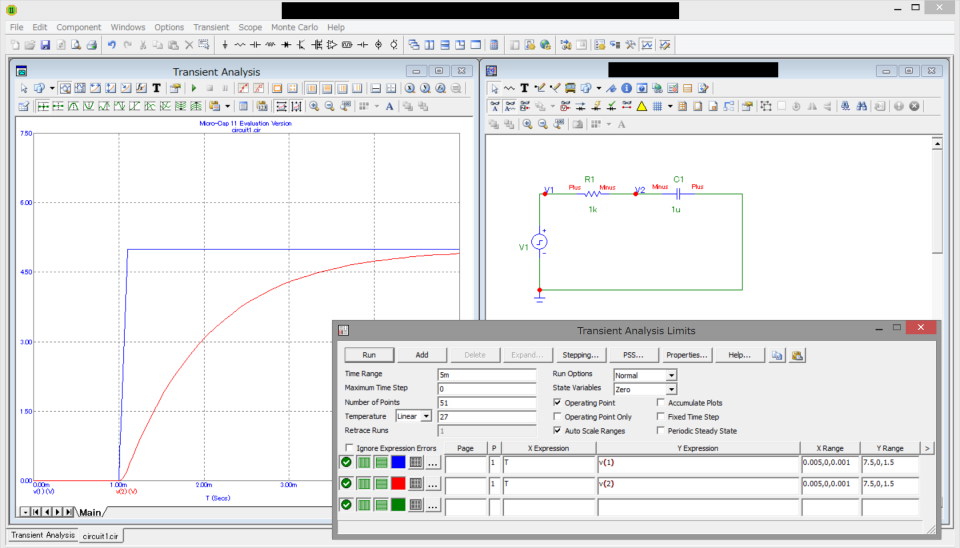Screen dimensions: 960x548
Task: Click the Stepping... button
Action: (x=580, y=355)
